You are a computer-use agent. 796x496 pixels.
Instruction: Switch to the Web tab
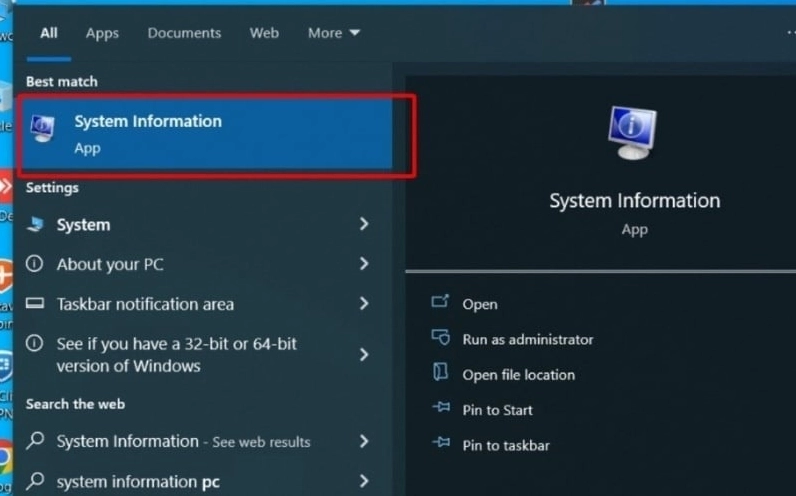coord(264,33)
